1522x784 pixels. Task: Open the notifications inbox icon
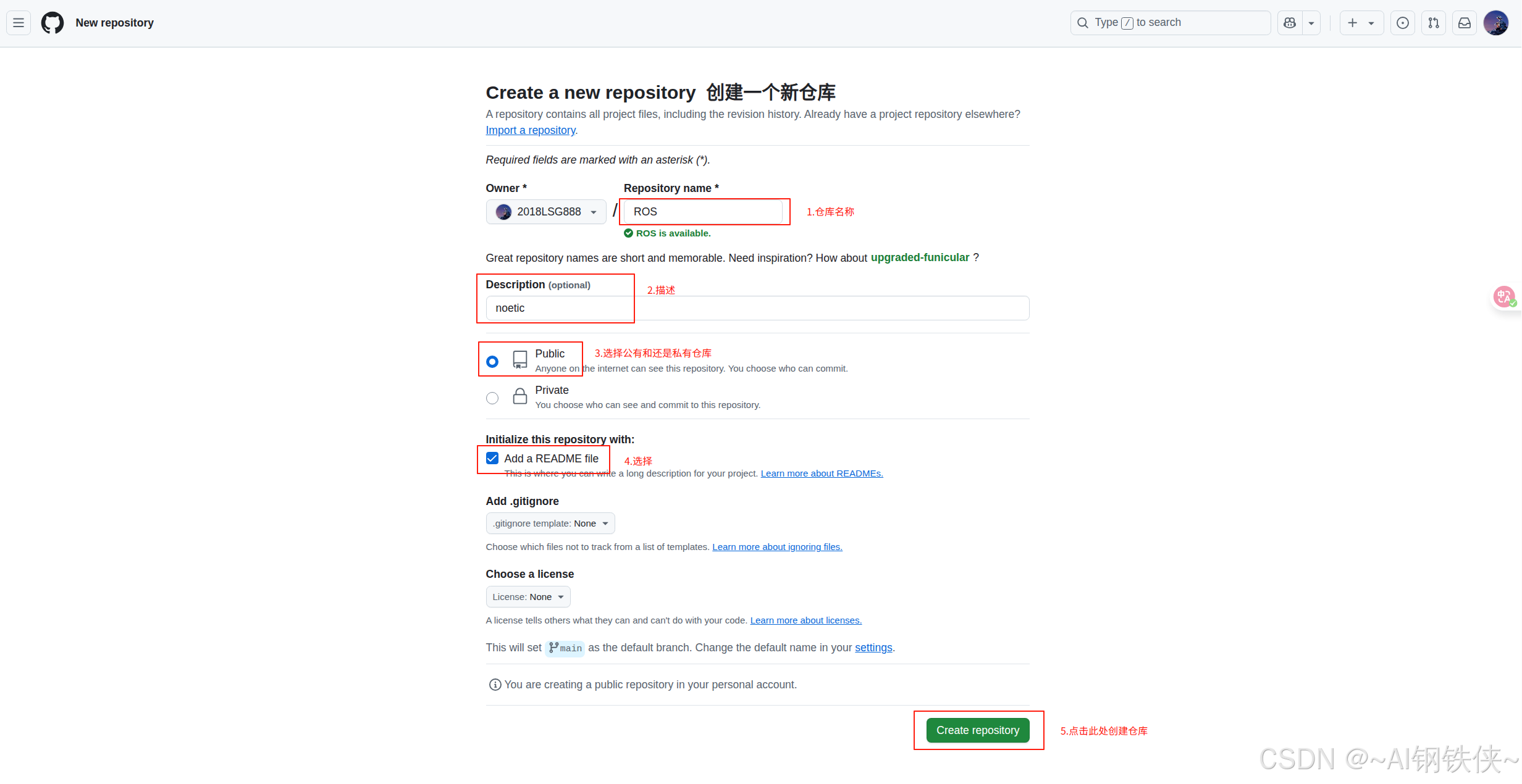pyautogui.click(x=1465, y=23)
